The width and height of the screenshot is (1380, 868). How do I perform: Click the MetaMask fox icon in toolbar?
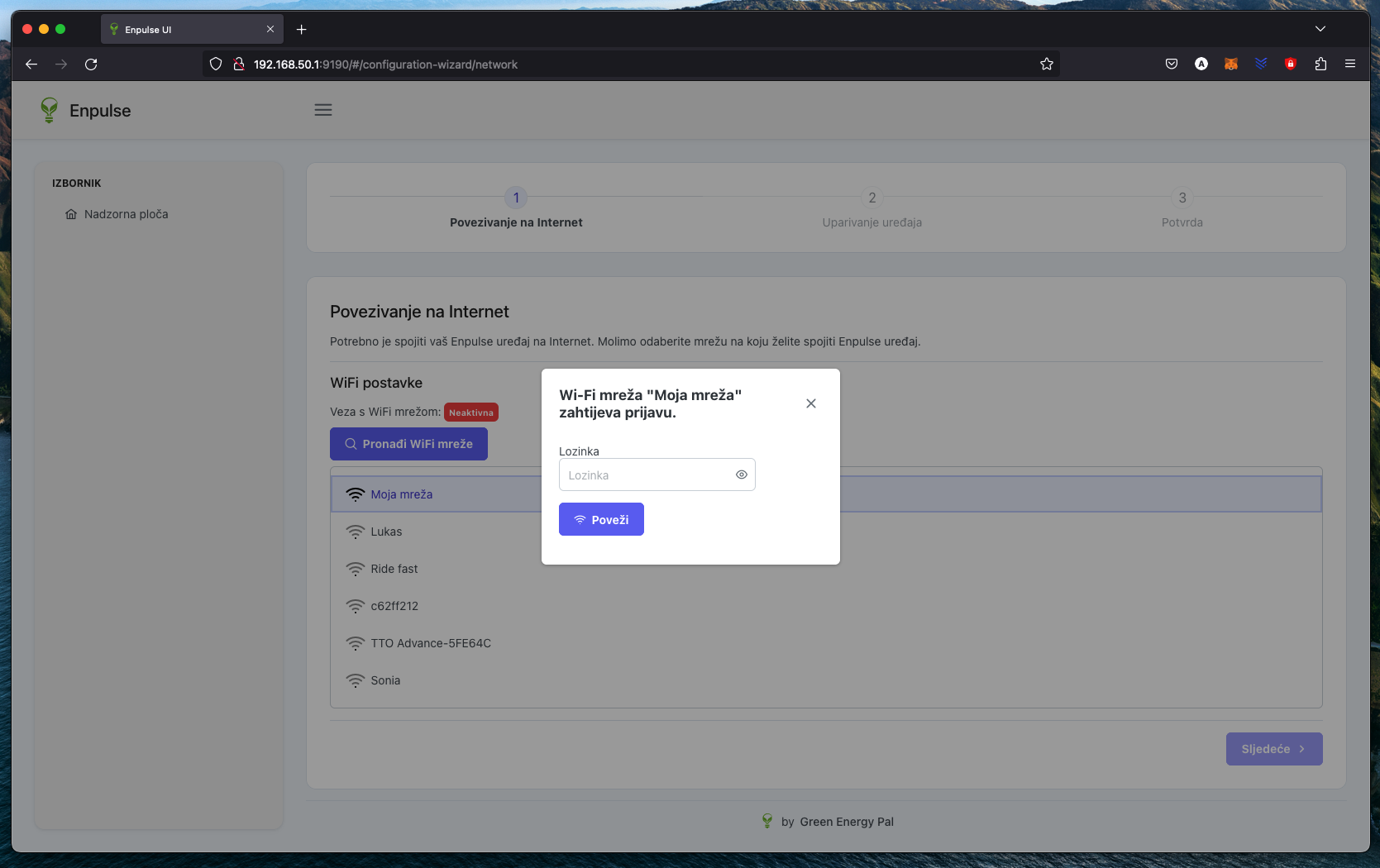click(x=1230, y=64)
